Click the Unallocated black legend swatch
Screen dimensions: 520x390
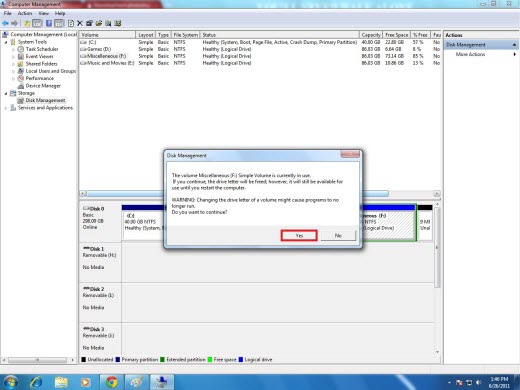pyautogui.click(x=84, y=360)
